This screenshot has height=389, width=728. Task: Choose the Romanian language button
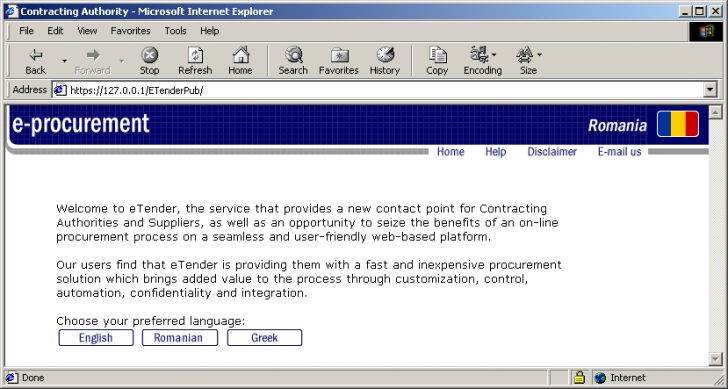click(x=180, y=337)
